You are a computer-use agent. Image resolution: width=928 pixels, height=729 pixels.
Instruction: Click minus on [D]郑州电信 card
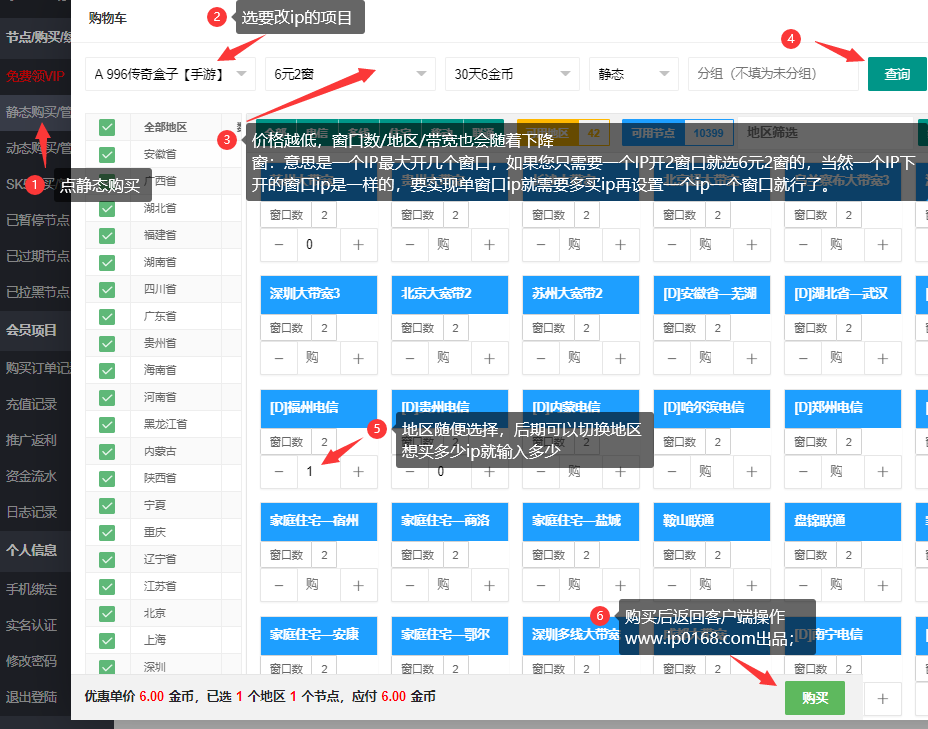(803, 472)
